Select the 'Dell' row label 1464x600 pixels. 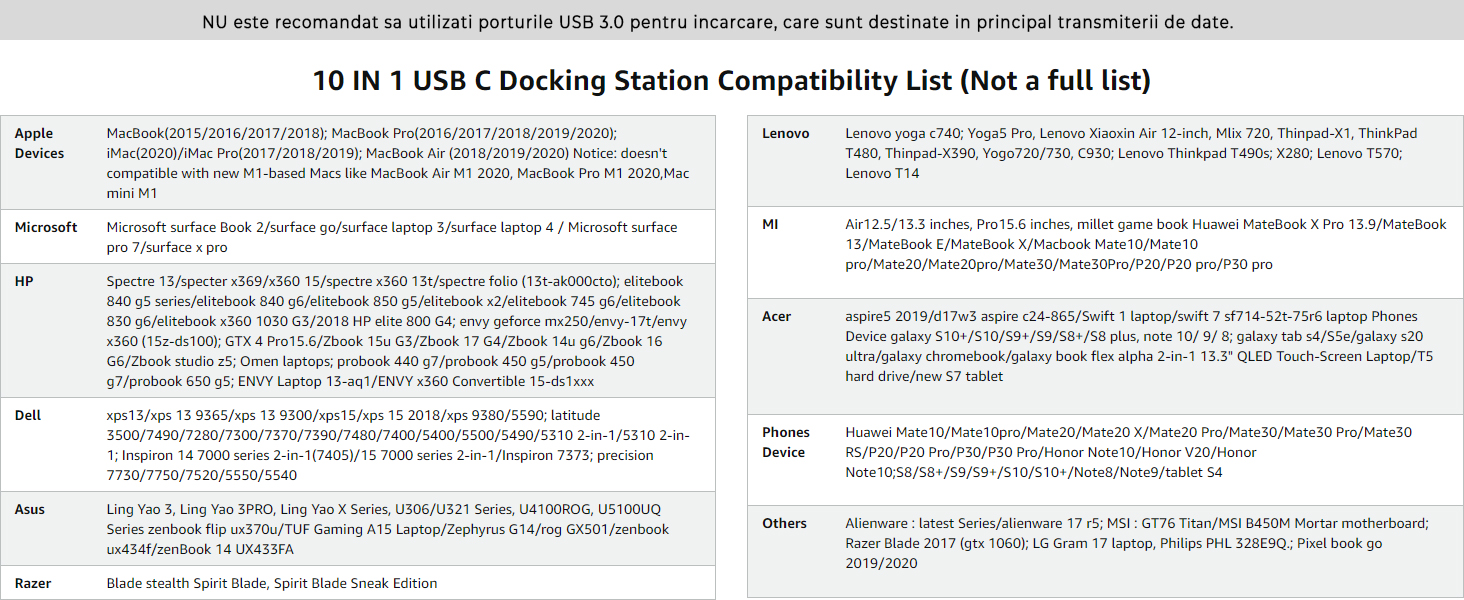pos(28,415)
